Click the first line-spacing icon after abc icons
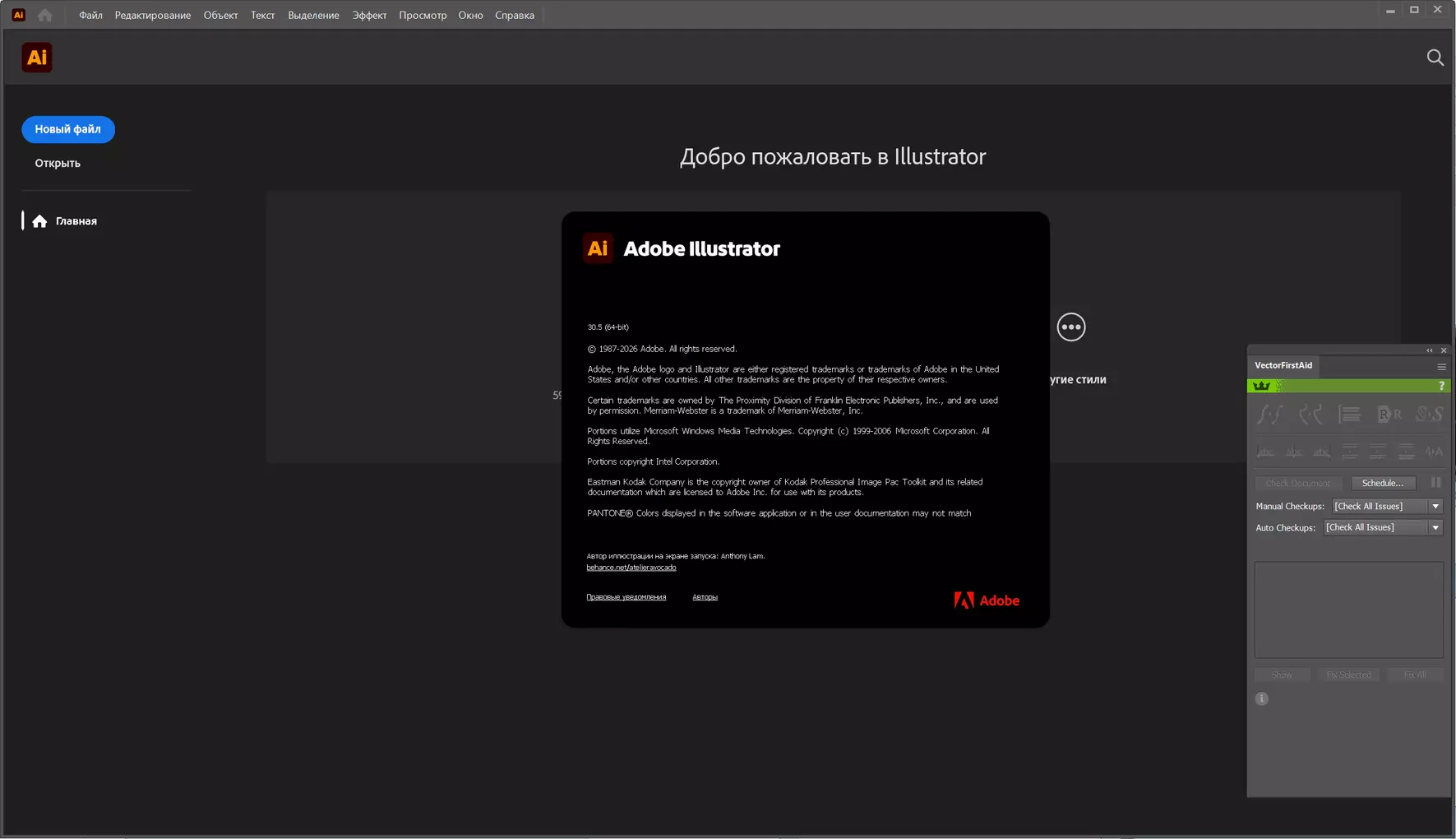This screenshot has width=1456, height=839. pos(1350,452)
